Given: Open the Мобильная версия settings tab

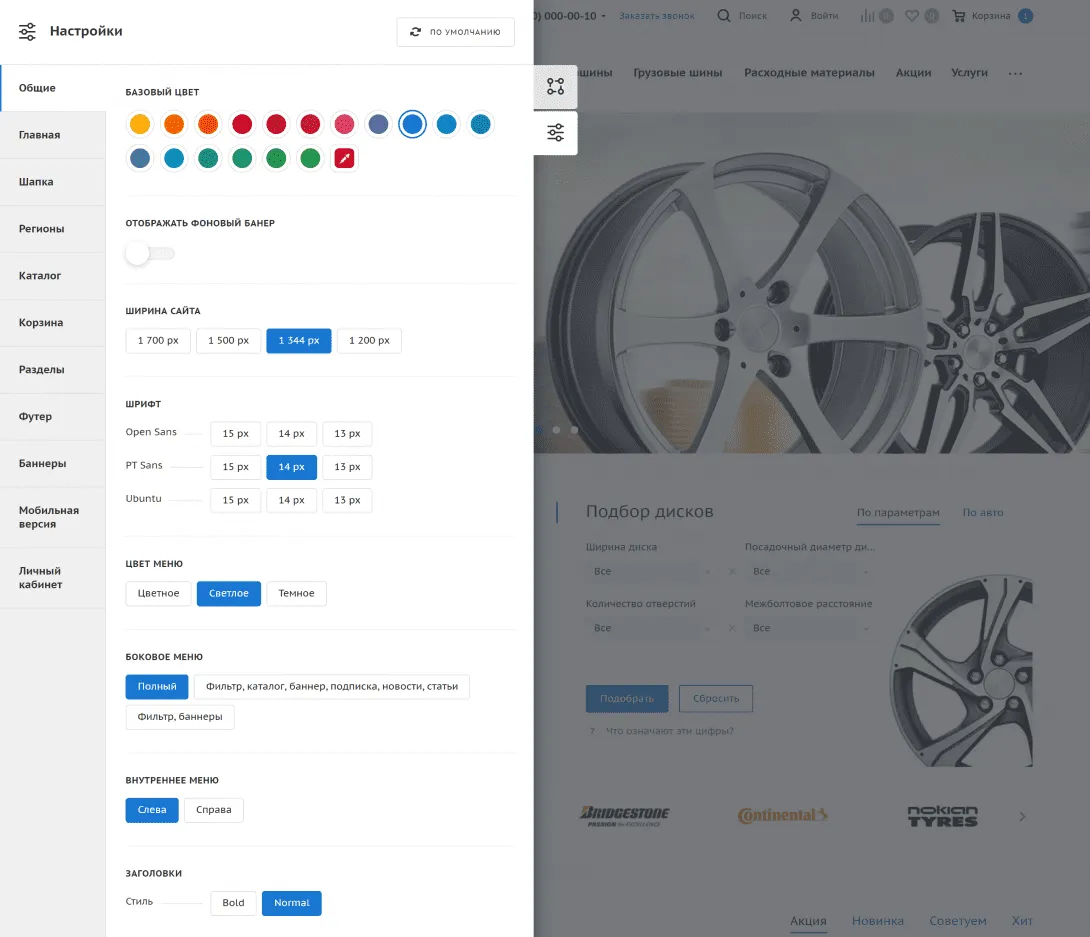Looking at the screenshot, I should click(53, 517).
